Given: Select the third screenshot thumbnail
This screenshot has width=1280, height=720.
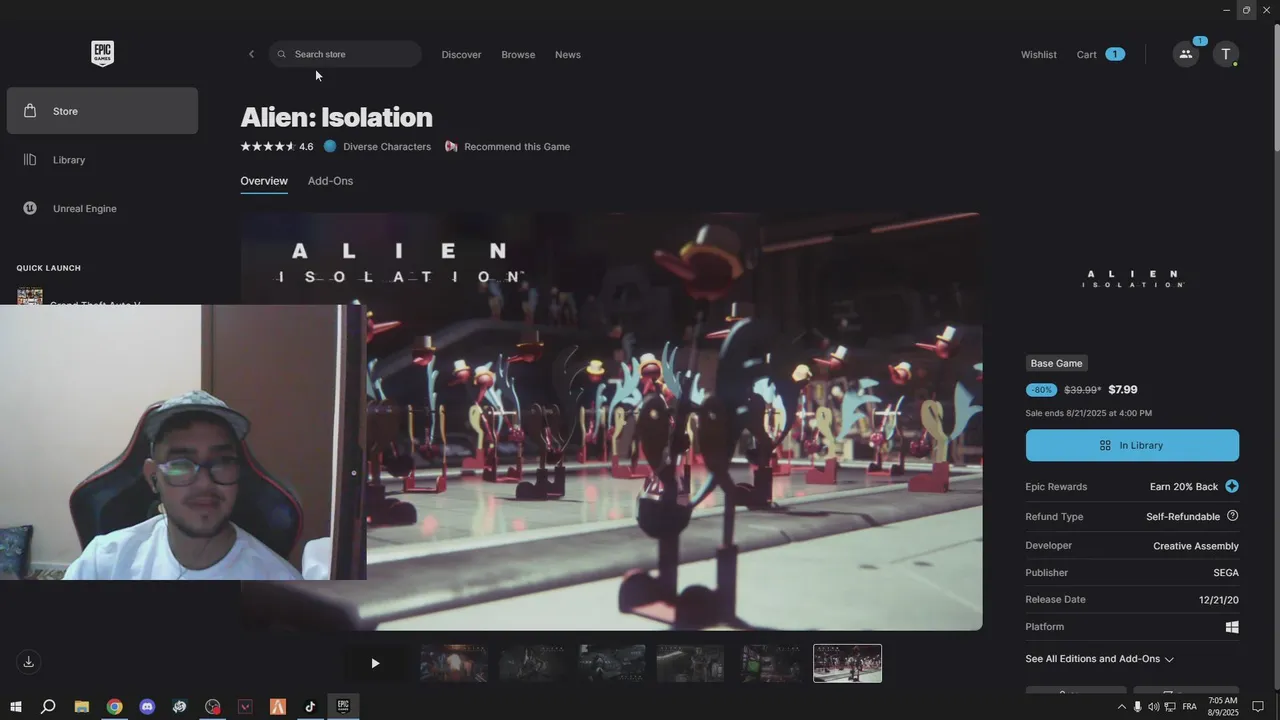Looking at the screenshot, I should [x=612, y=663].
